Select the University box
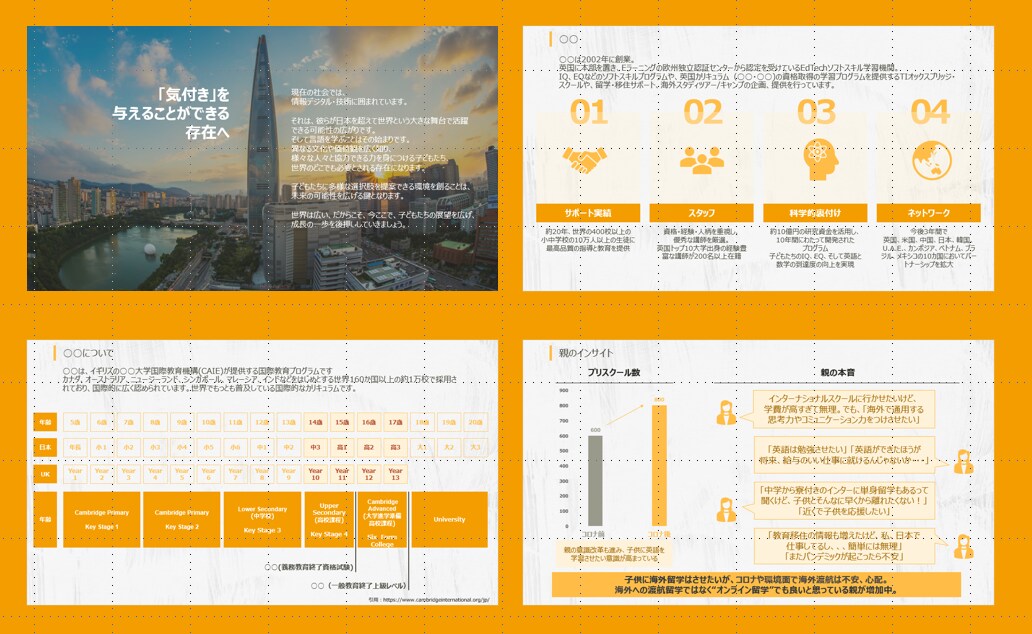The image size is (1032, 634). (450, 519)
